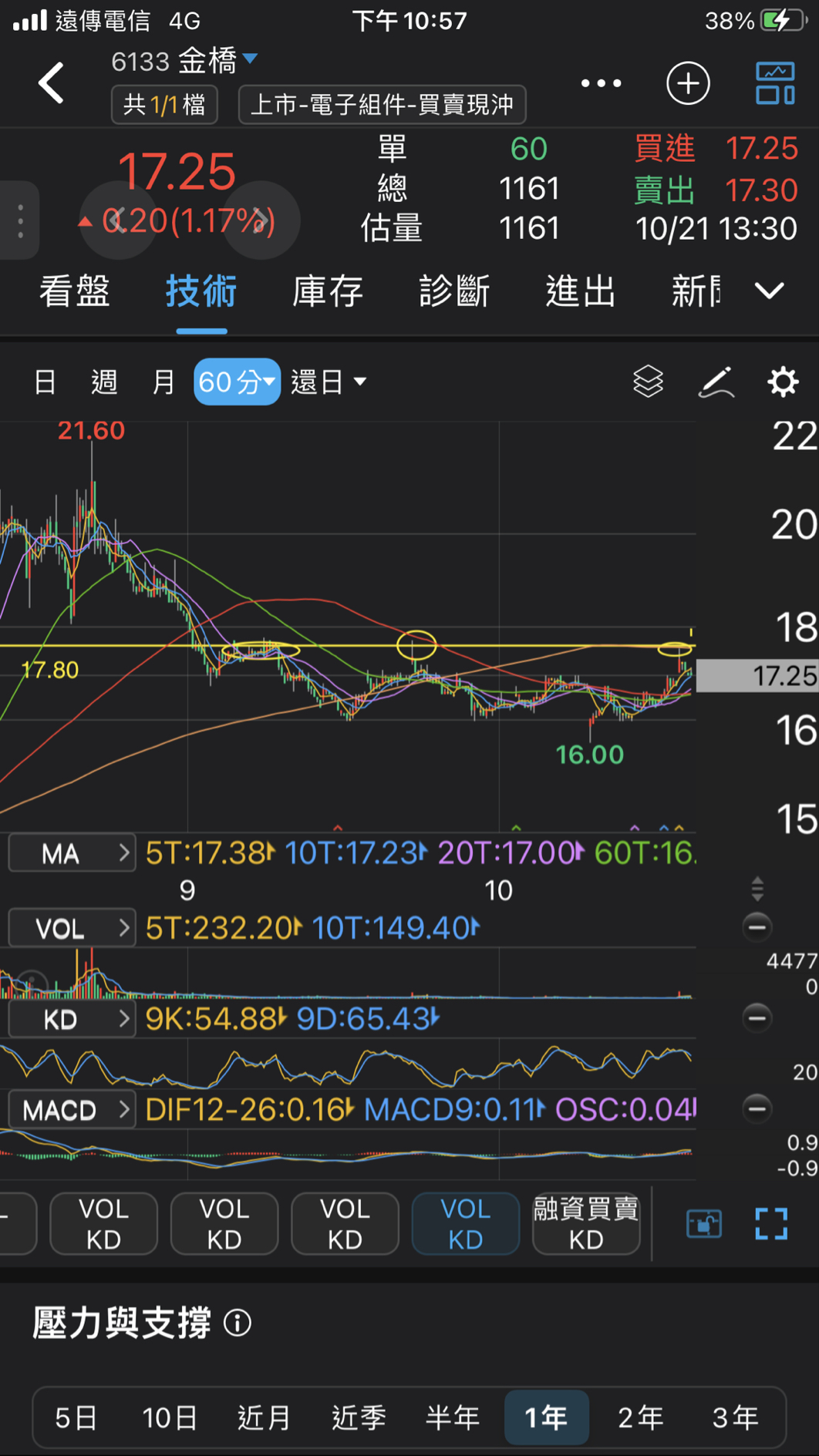Expand the 60分 interval dropdown
The width and height of the screenshot is (819, 1456).
(x=237, y=382)
